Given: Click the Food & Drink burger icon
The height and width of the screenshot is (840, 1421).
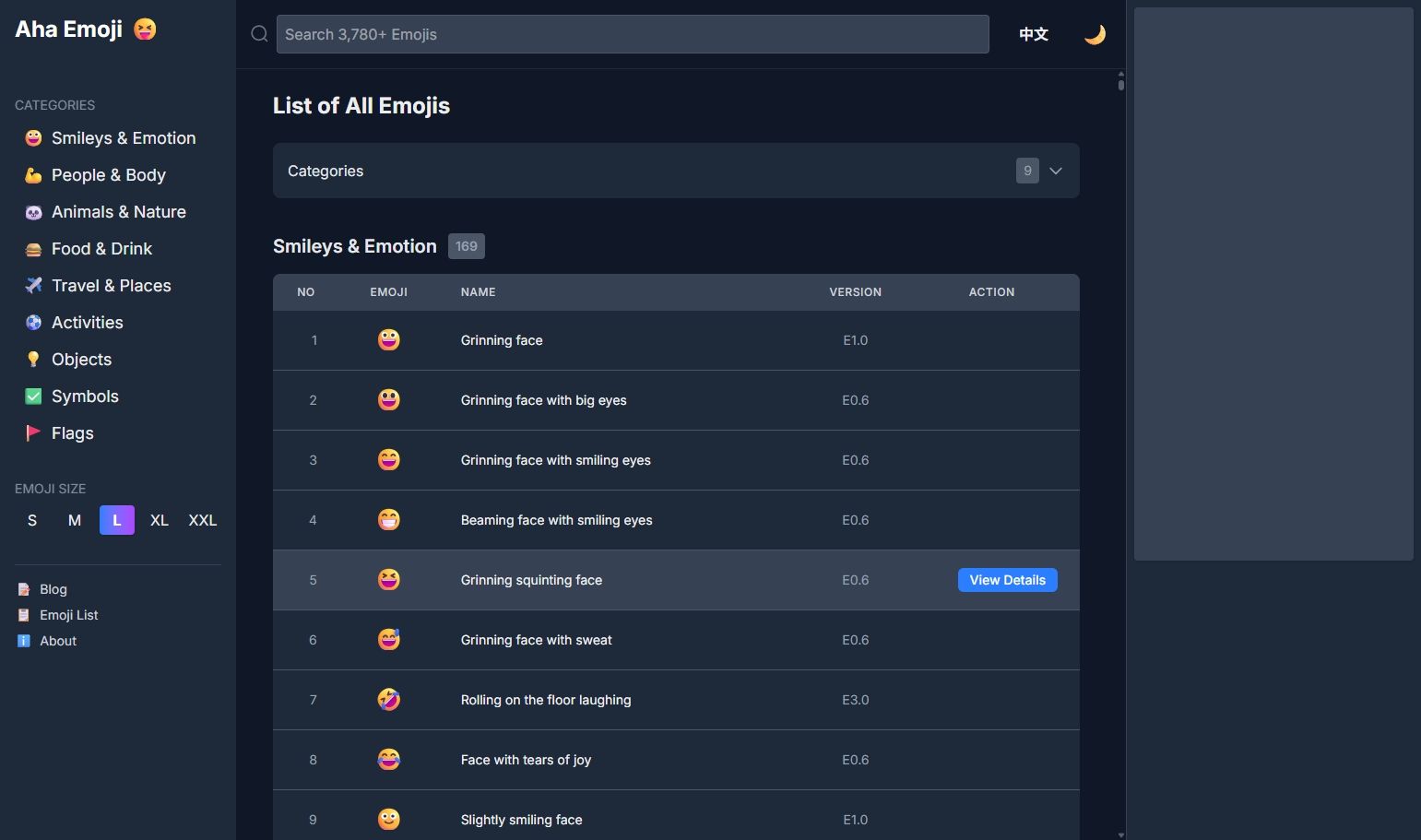Looking at the screenshot, I should click(33, 249).
